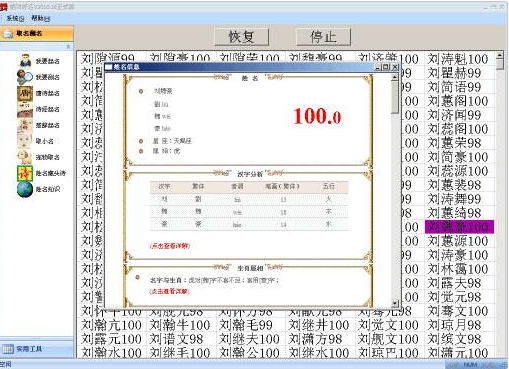Click the red app icon in title bar
Viewport: 509px width, 369px height.
(4, 6)
